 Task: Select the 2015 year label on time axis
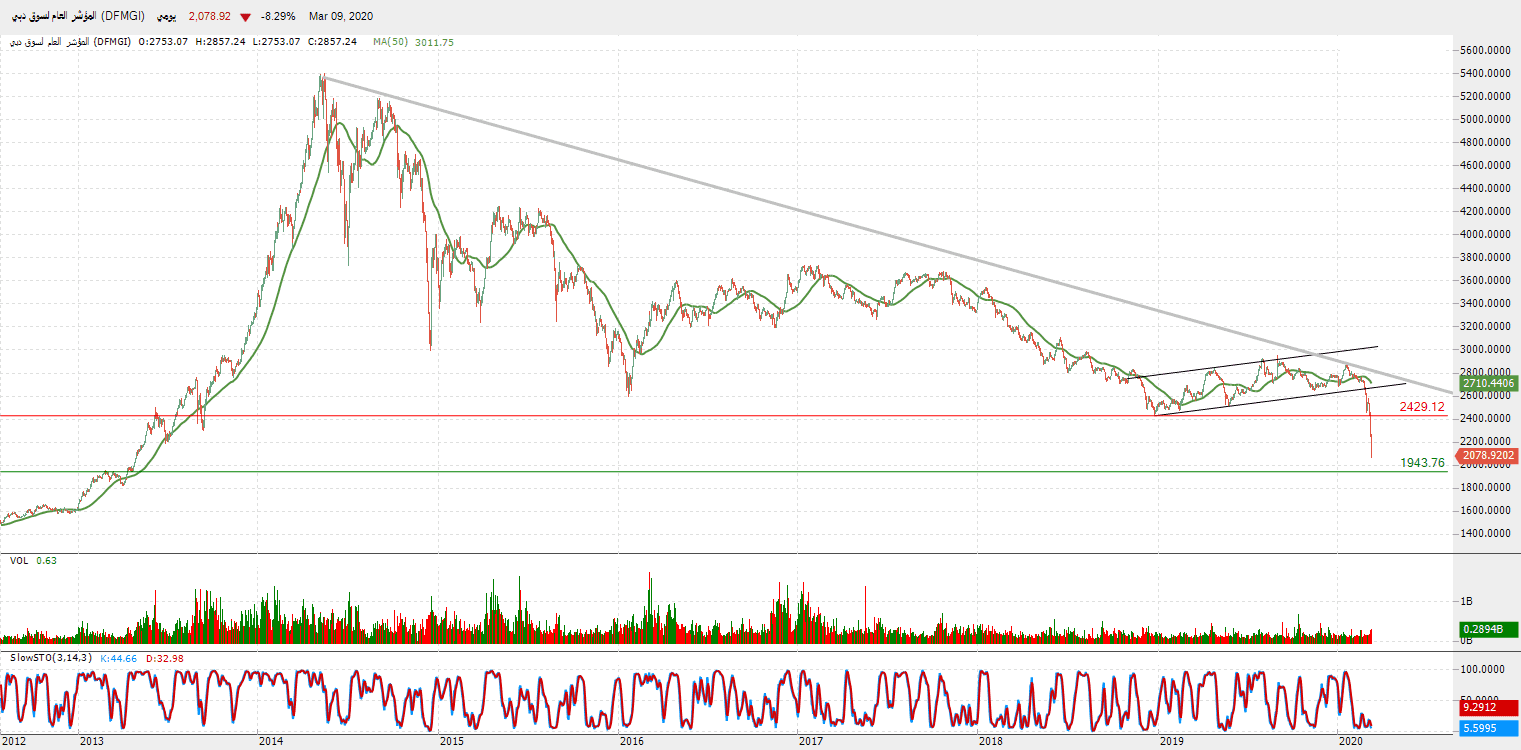(x=451, y=741)
